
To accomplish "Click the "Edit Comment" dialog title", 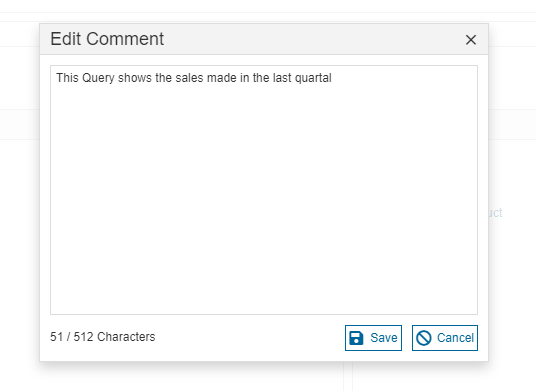I will click(107, 39).
